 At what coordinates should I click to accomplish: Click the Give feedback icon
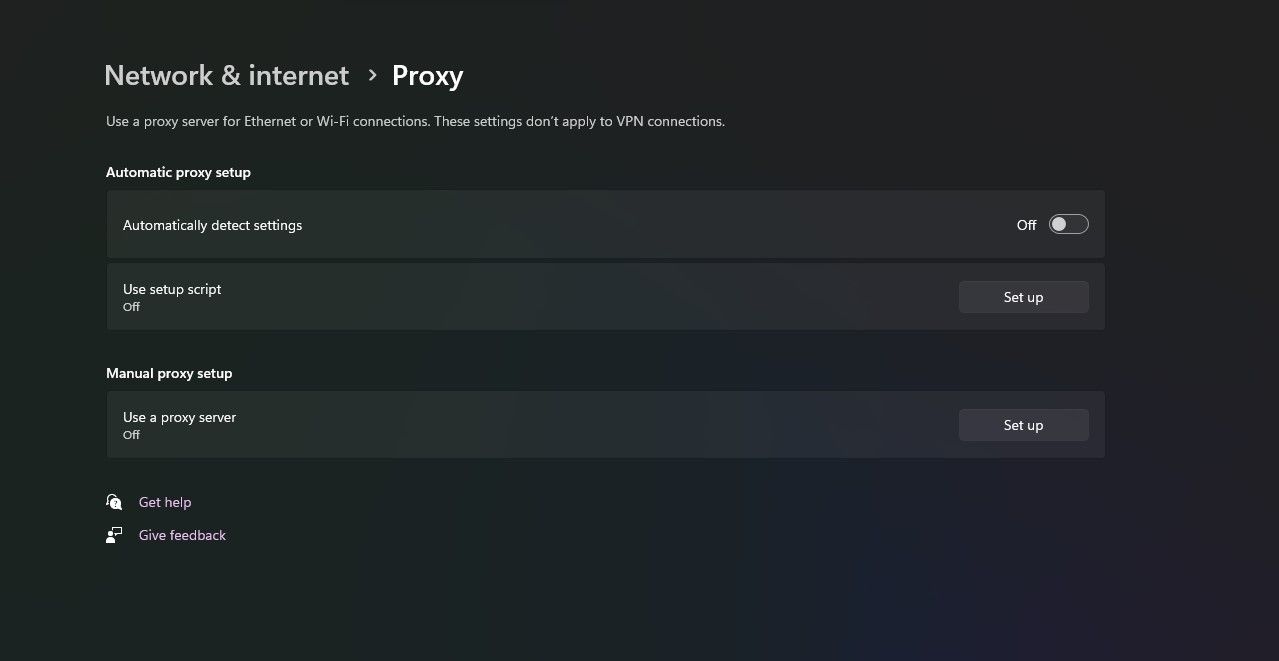(114, 535)
